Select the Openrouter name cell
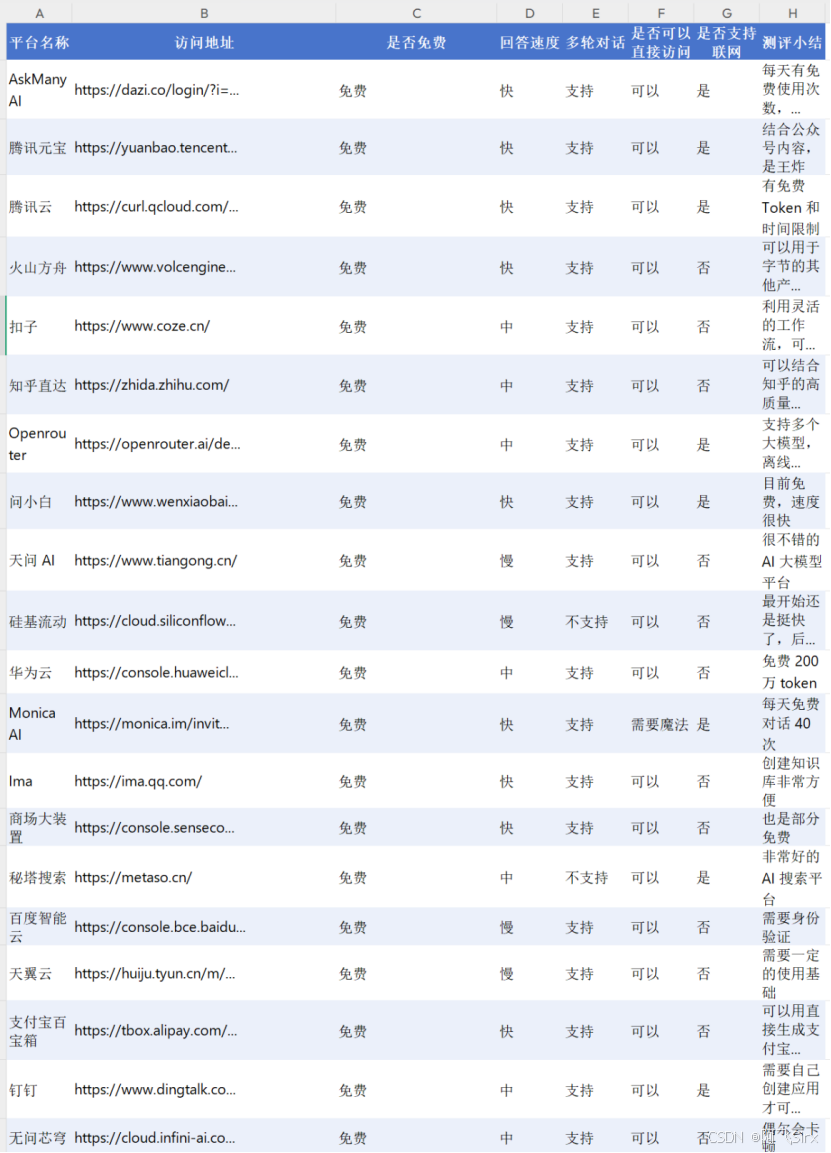The width and height of the screenshot is (831, 1153). click(39, 443)
